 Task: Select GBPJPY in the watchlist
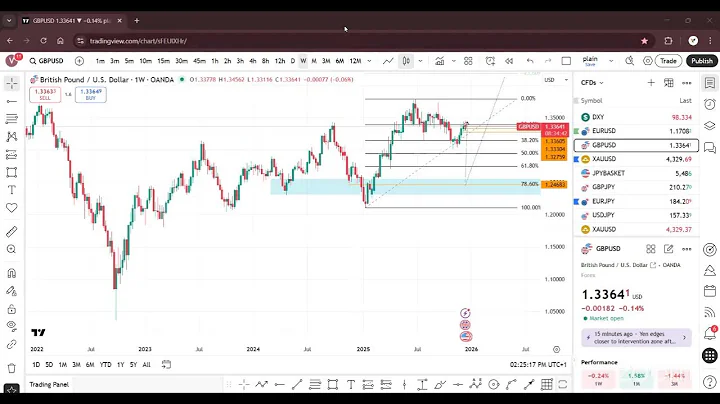[x=636, y=187]
